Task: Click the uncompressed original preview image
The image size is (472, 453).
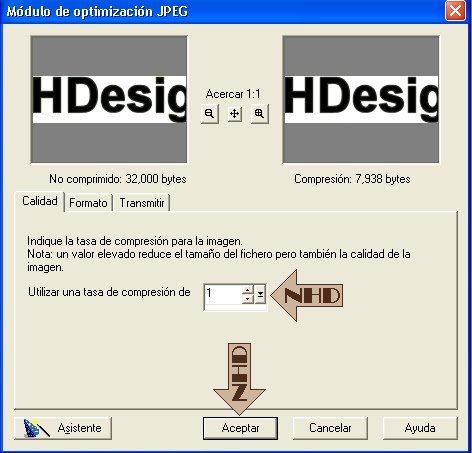Action: (x=109, y=99)
